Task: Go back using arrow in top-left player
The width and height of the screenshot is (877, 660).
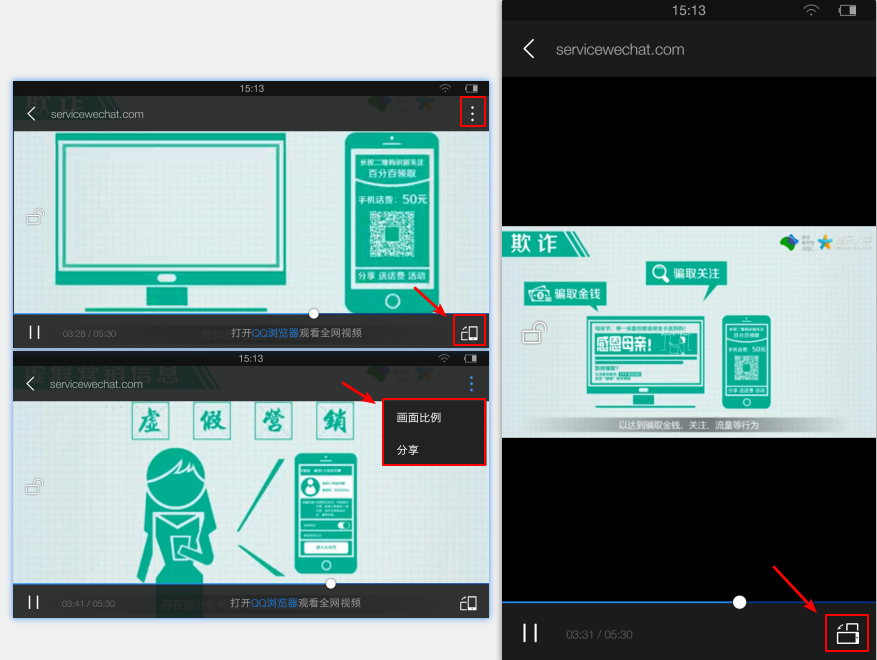Action: pos(31,114)
